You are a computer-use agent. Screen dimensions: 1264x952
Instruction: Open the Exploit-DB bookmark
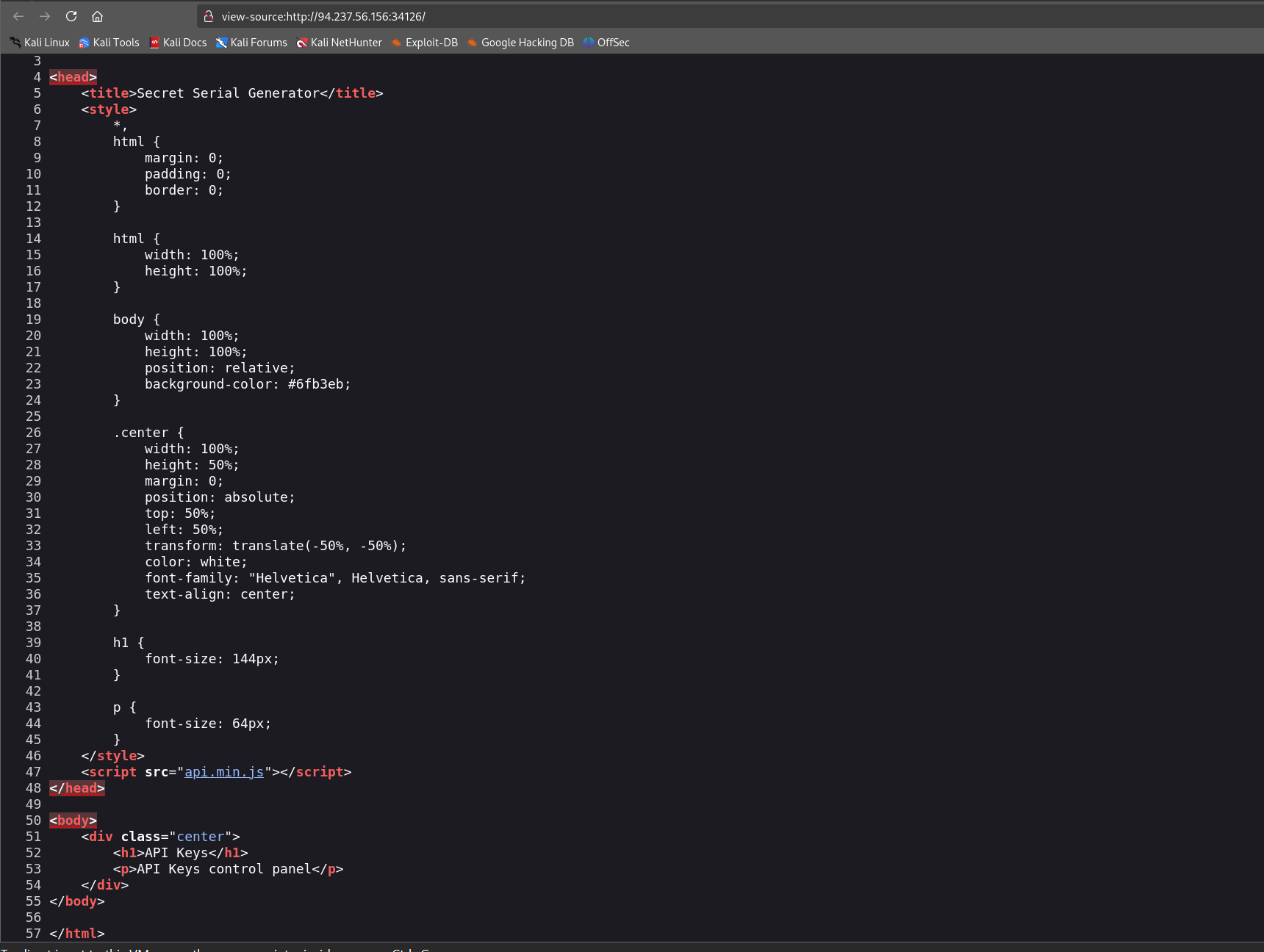click(x=425, y=43)
